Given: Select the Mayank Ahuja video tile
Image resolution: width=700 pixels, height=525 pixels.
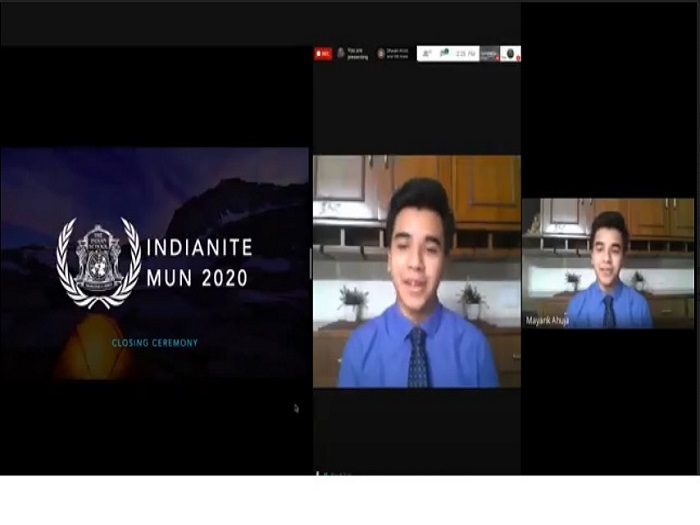Looking at the screenshot, I should [608, 263].
